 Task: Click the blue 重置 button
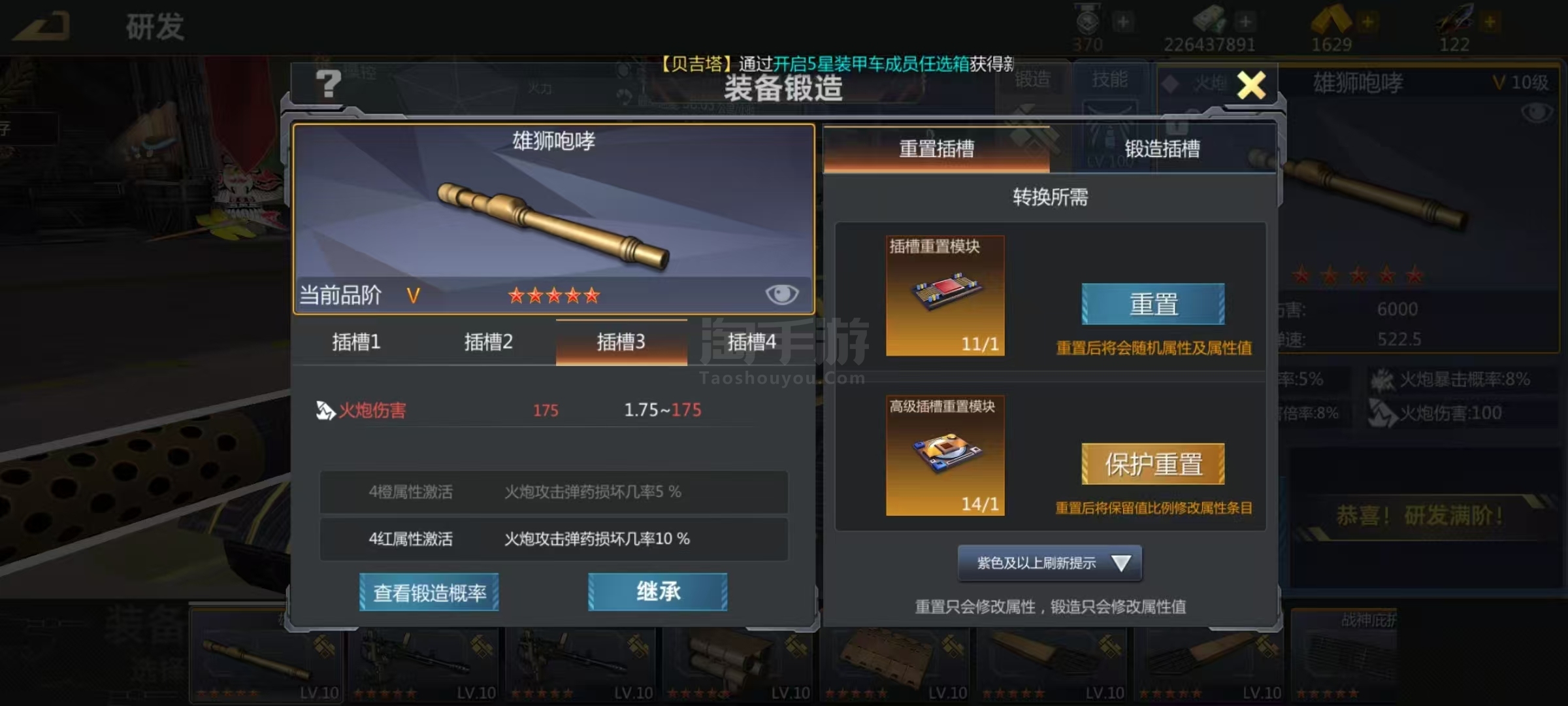(1153, 304)
